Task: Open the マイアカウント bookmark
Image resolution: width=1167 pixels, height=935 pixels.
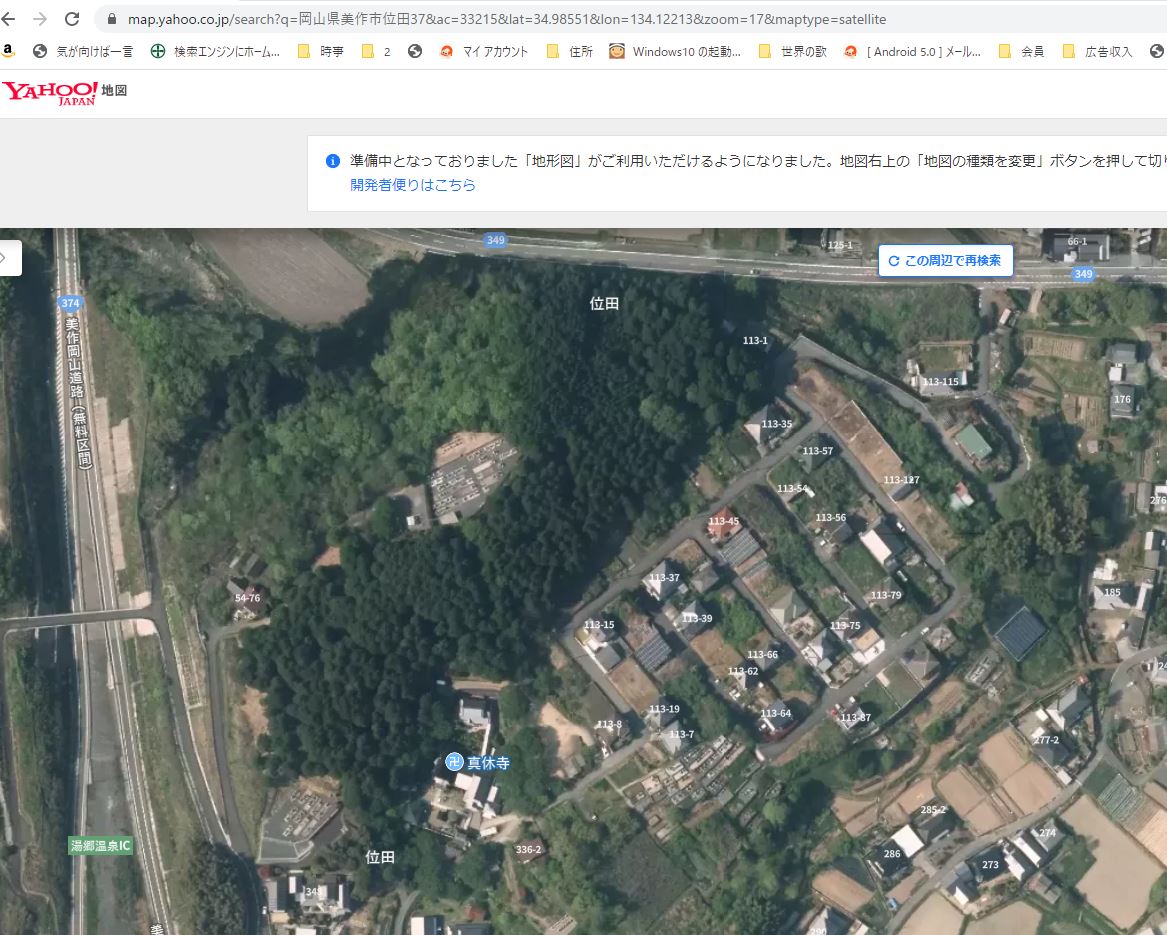Action: pos(484,51)
